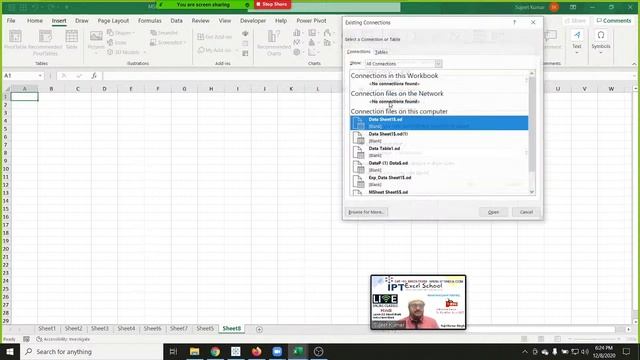Switch to the Home tab
The height and width of the screenshot is (360, 640).
coord(35,20)
